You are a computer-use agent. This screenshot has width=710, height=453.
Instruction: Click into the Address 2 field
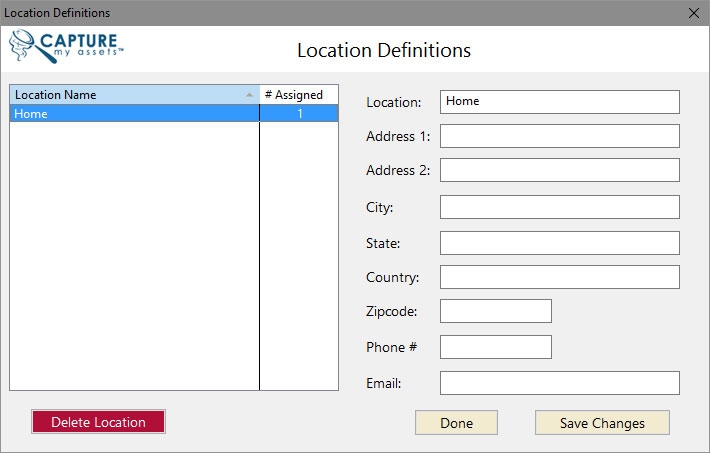pos(559,170)
